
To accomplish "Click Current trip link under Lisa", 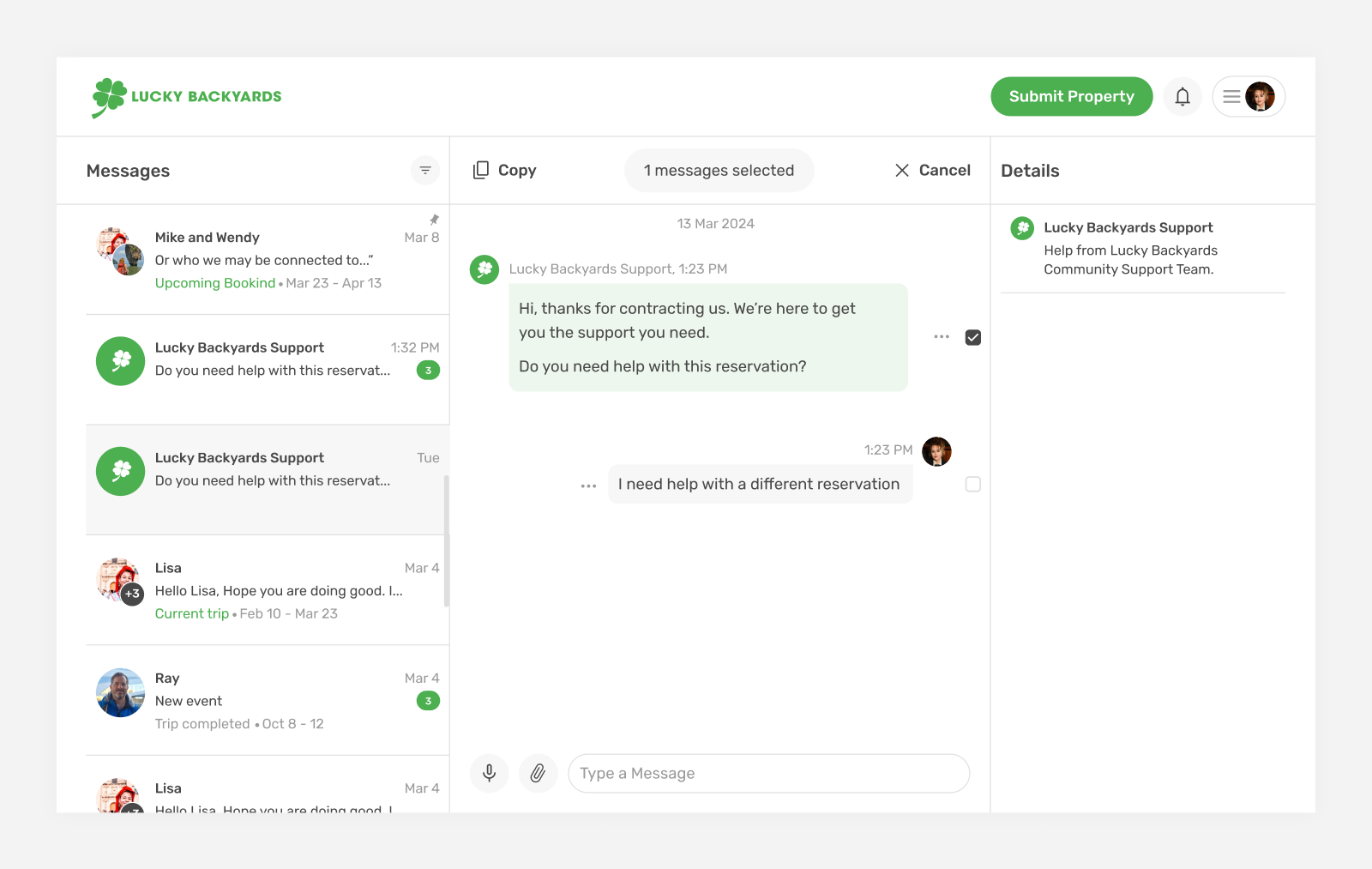I will click(x=192, y=613).
